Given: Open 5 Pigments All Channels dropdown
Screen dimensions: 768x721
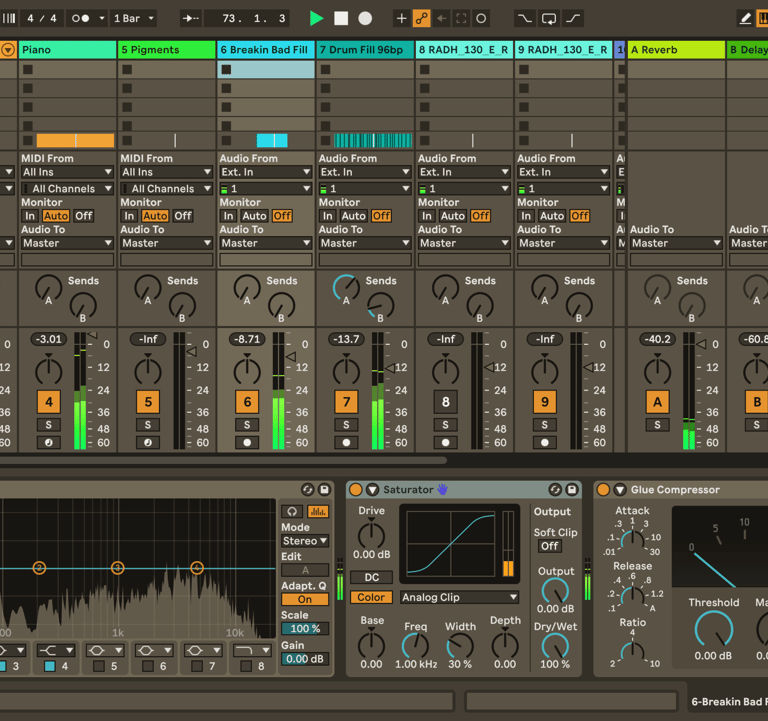Looking at the screenshot, I should [167, 189].
